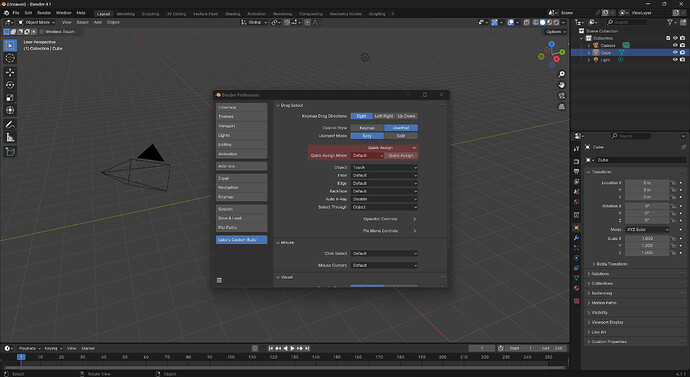Open the Render menu
Screen dimensions: 690x377
click(x=44, y=13)
